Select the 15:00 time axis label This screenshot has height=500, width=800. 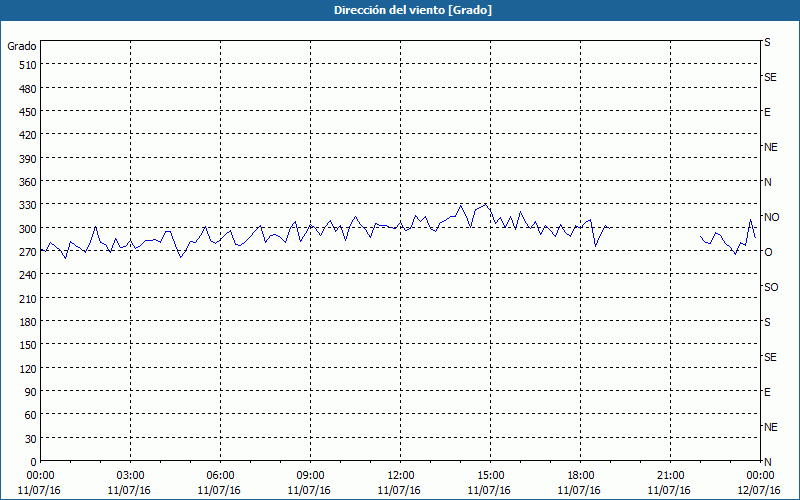490,476
